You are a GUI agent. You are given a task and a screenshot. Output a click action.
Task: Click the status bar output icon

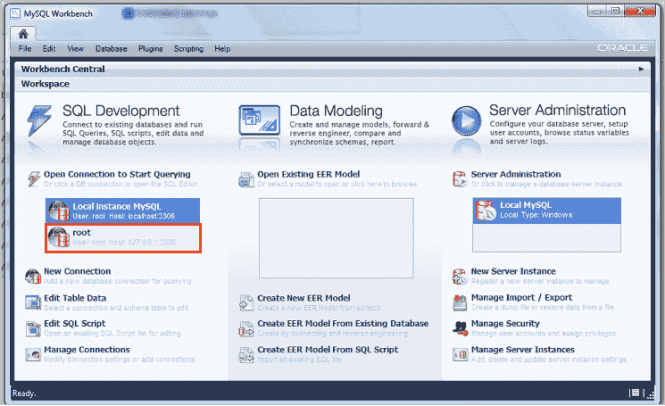(x=635, y=393)
